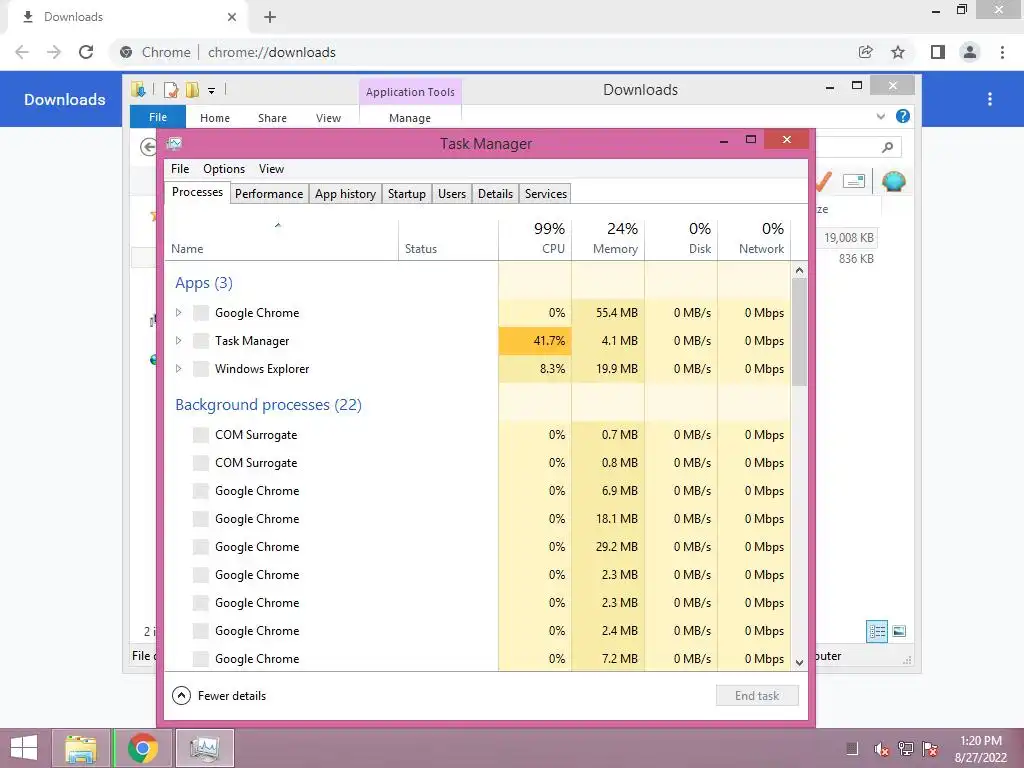
Task: Click the network tray icon
Action: [x=906, y=748]
